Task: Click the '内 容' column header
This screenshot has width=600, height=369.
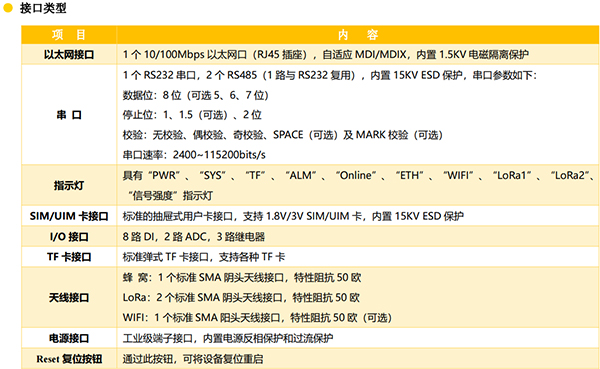Action: [358, 35]
